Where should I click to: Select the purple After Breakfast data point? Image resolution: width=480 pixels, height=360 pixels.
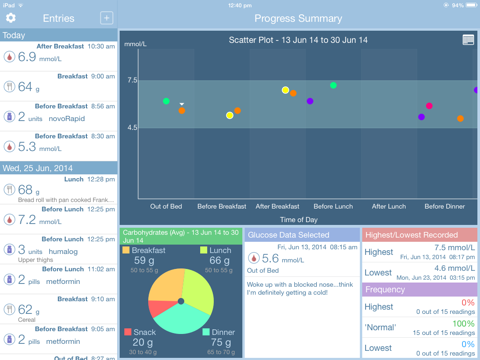(310, 101)
